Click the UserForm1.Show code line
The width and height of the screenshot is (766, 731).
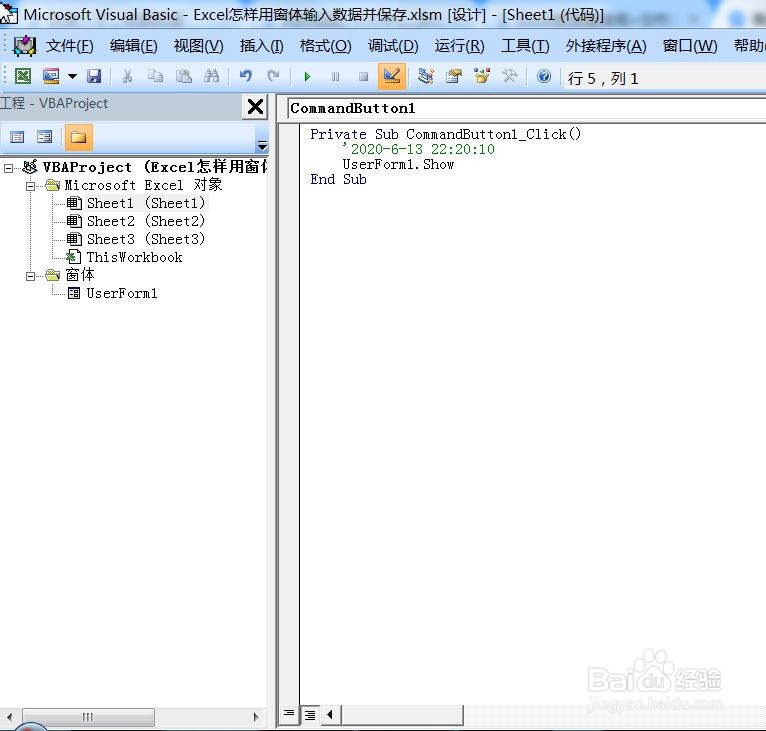tap(398, 164)
